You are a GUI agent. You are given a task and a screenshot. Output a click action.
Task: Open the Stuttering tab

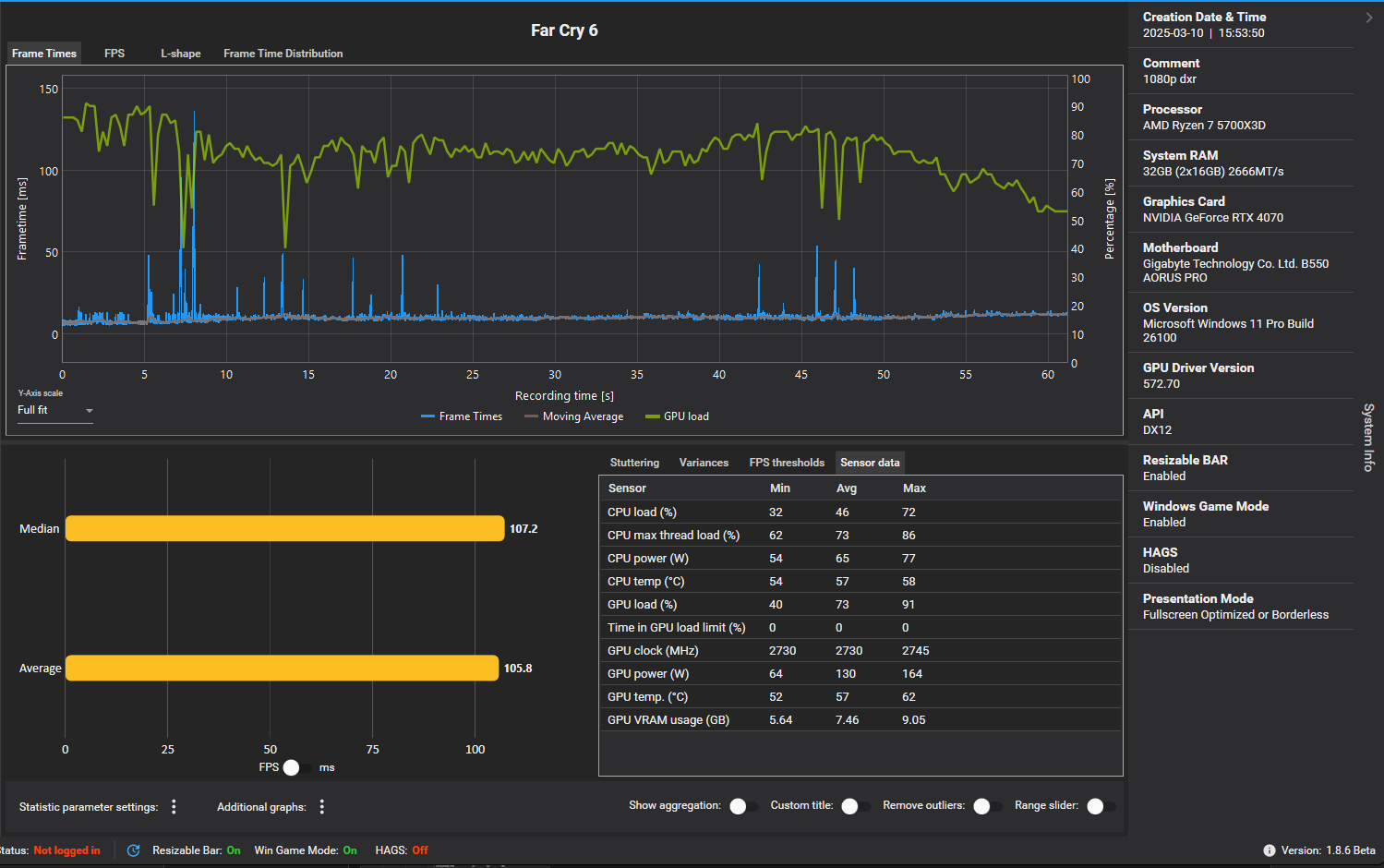click(634, 463)
